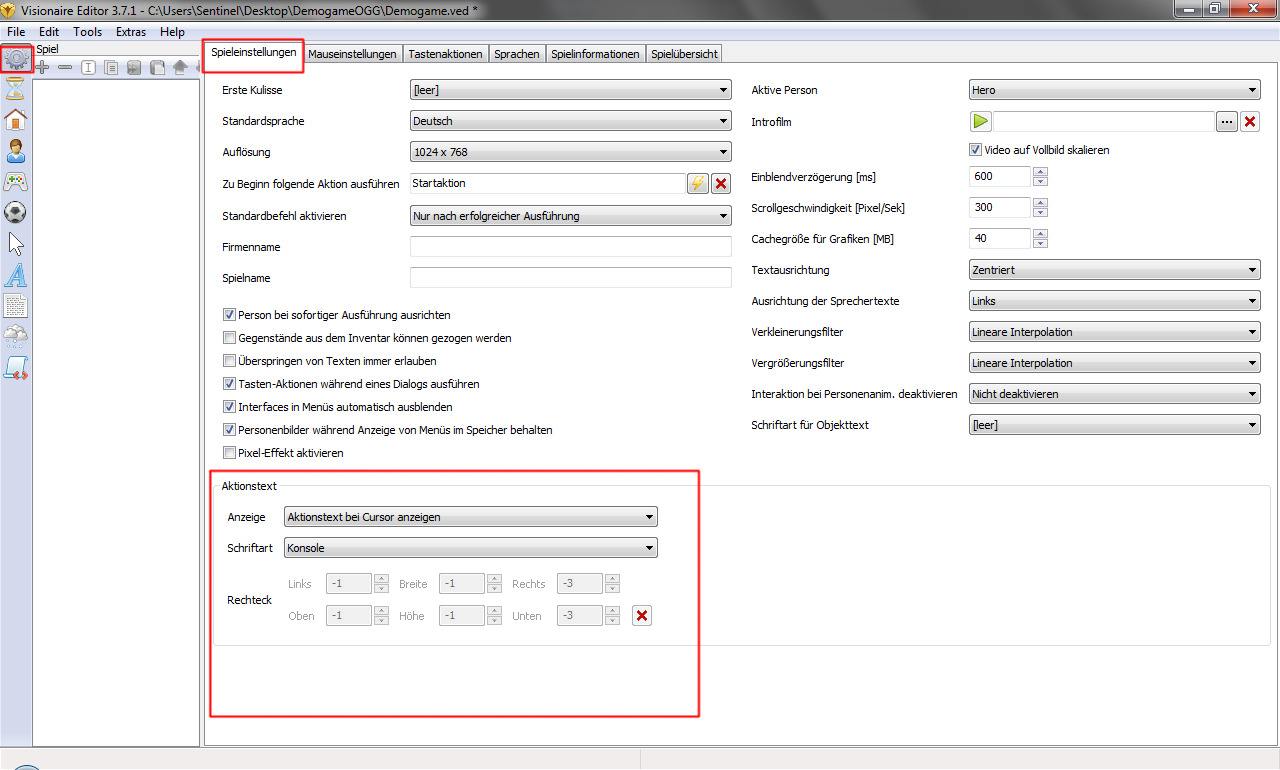Image resolution: width=1280 pixels, height=770 pixels.
Task: Click the fourth grey list toolbar icon
Action: pos(134,67)
